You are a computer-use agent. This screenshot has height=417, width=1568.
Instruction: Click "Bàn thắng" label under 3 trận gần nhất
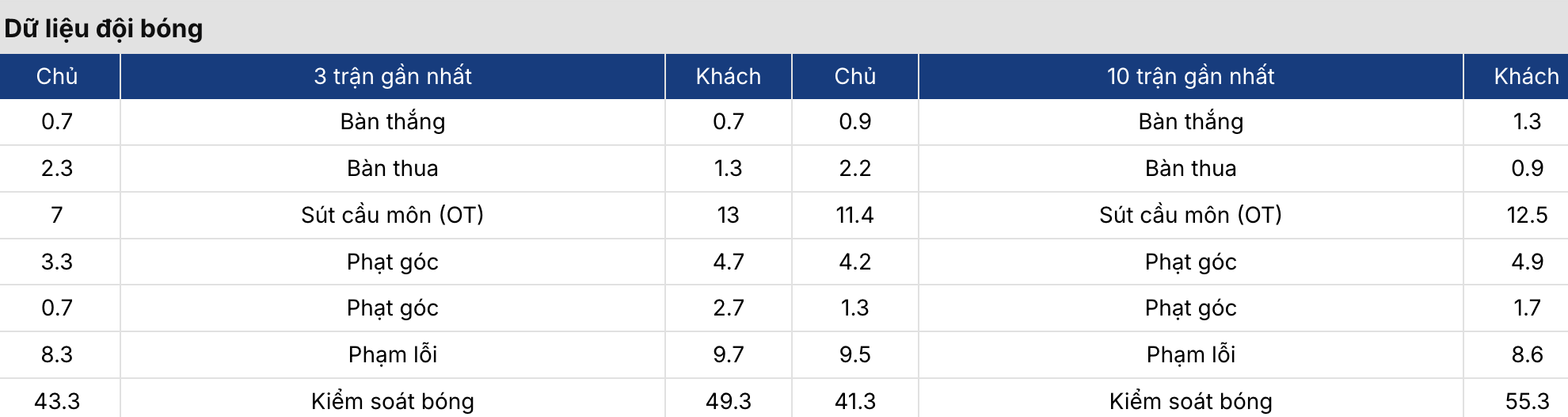tap(392, 121)
